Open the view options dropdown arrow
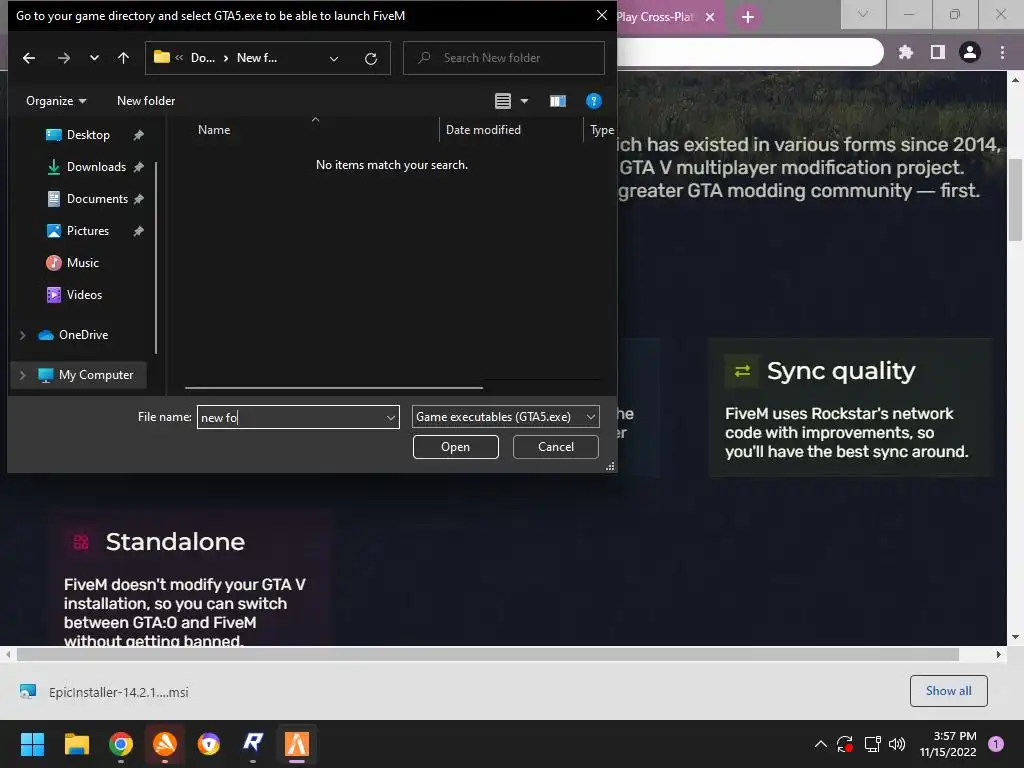The image size is (1024, 768). (x=524, y=101)
